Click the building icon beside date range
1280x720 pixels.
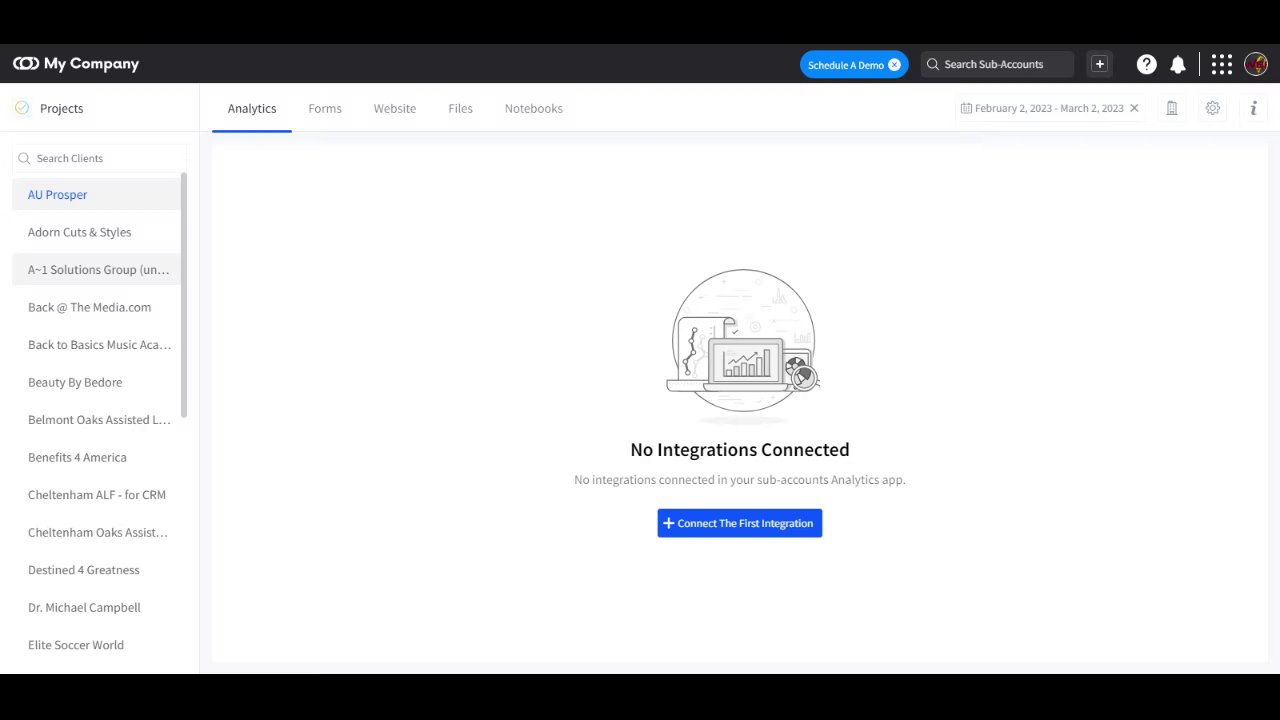(1172, 108)
